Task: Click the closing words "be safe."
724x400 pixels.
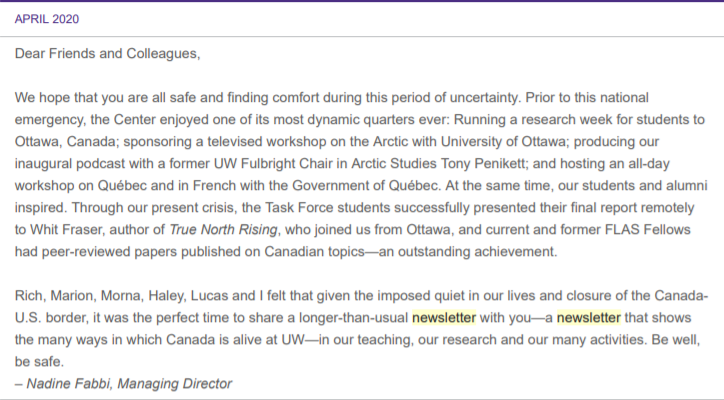Action: (x=39, y=362)
